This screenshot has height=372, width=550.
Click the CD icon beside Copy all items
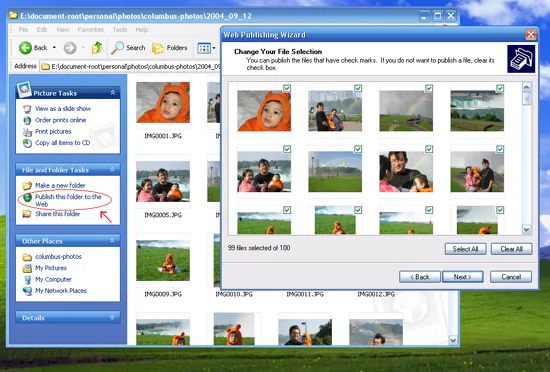coord(27,143)
